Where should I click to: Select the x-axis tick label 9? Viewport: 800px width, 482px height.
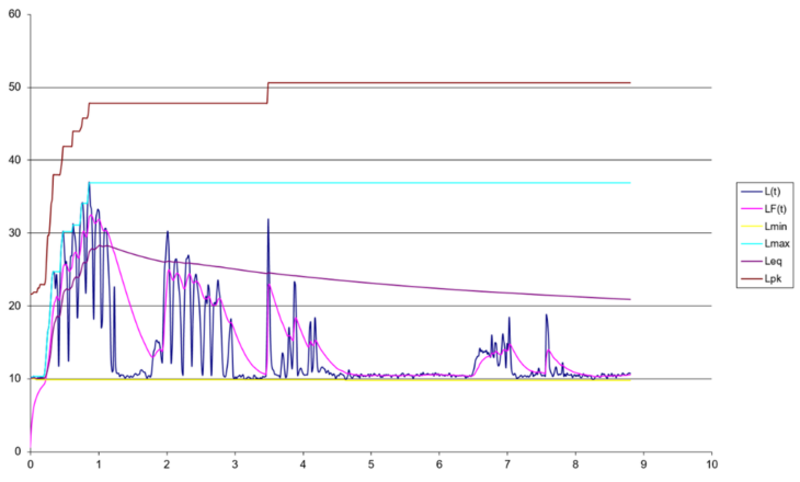pos(643,465)
